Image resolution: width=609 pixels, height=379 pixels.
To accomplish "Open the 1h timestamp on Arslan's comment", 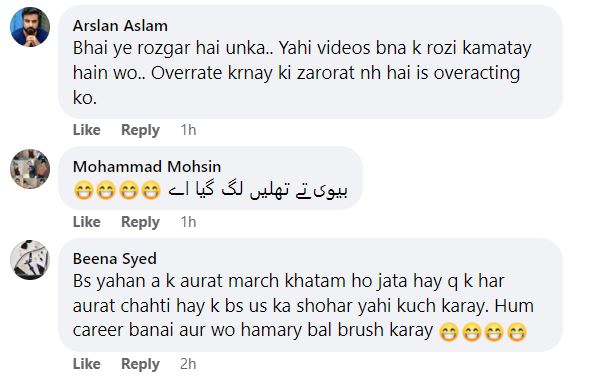I will pyautogui.click(x=188, y=130).
